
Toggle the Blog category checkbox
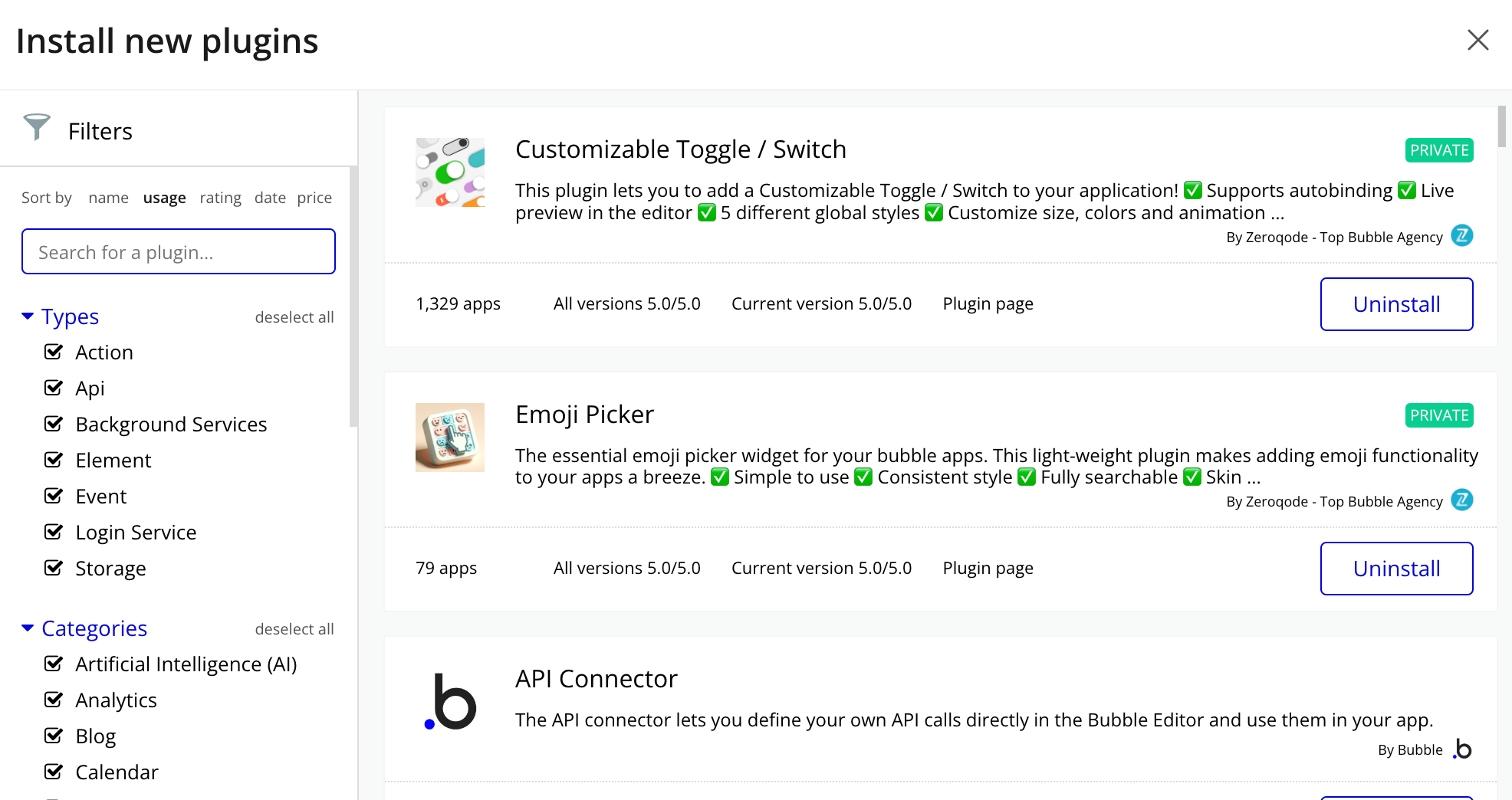(54, 736)
